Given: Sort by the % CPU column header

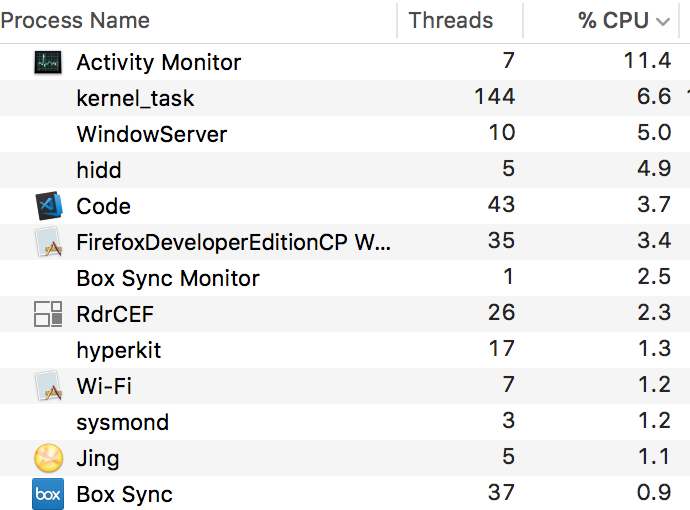Looking at the screenshot, I should [x=613, y=20].
